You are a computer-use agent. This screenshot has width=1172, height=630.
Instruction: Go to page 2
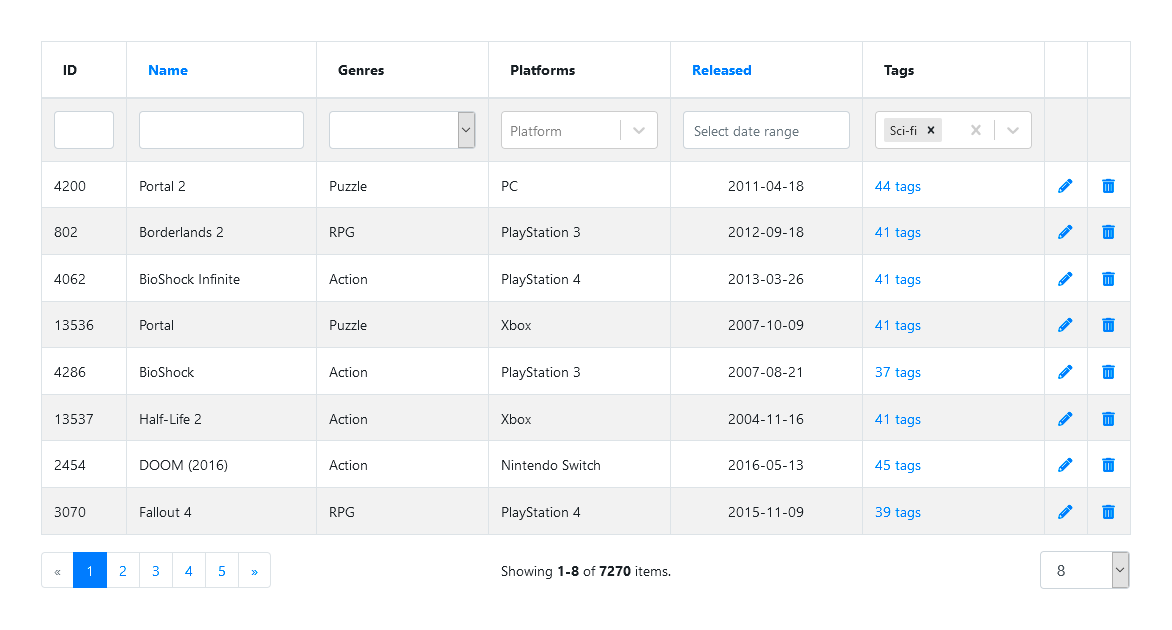[x=123, y=570]
